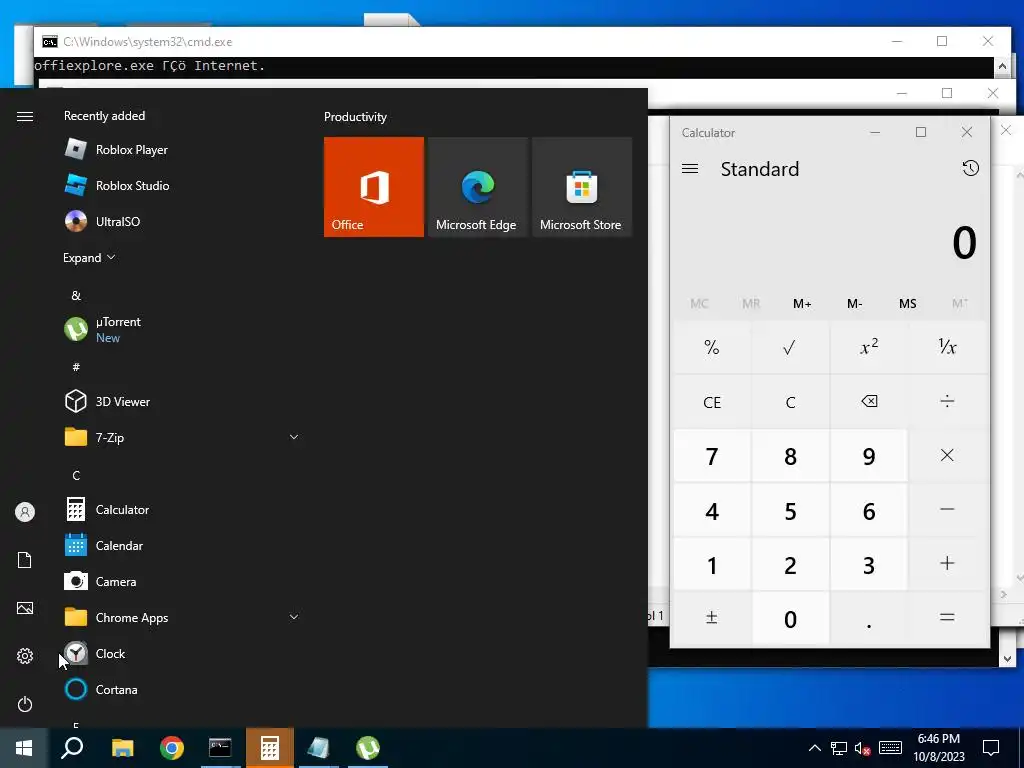The height and width of the screenshot is (768, 1024).
Task: Click the divide button
Action: (948, 401)
